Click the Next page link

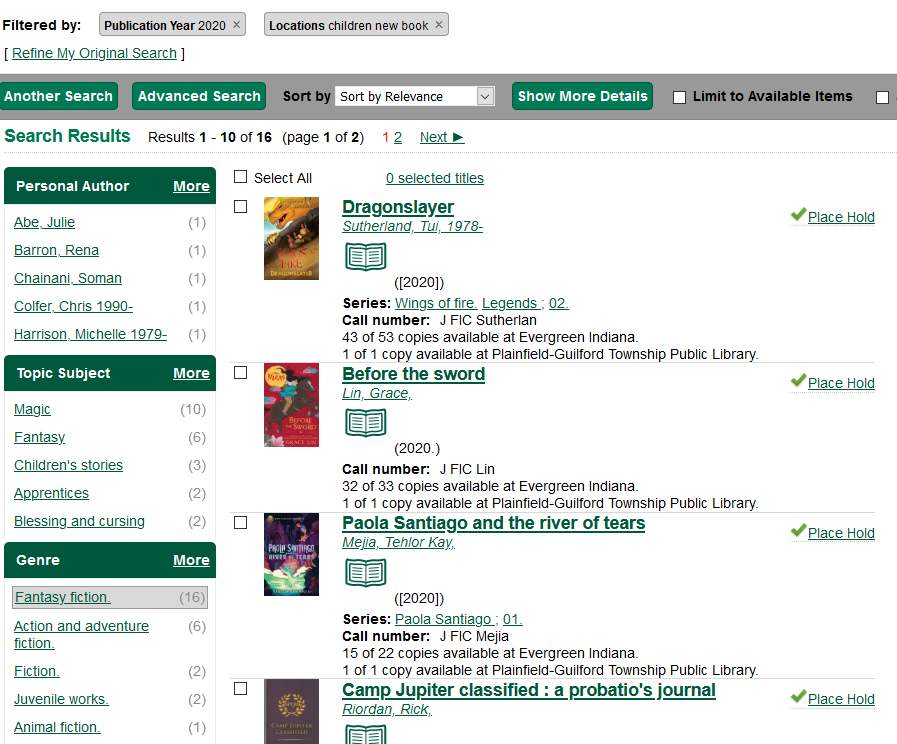[442, 137]
